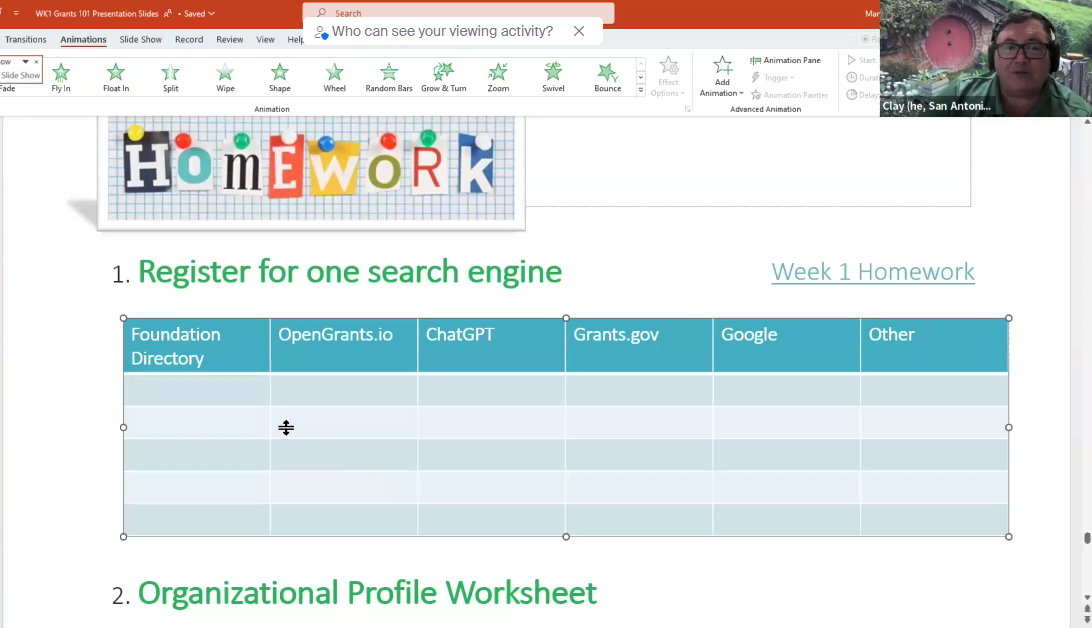Viewport: 1092px width, 628px height.
Task: Open the Trigger dropdown
Action: coord(773,77)
